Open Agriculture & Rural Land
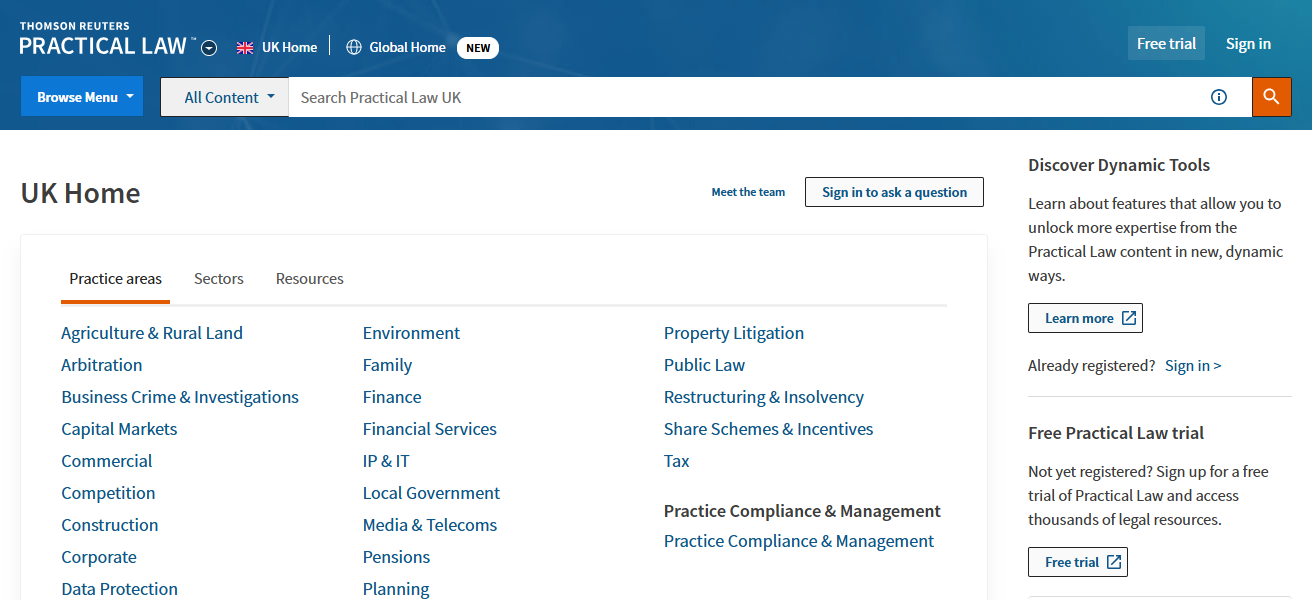The width and height of the screenshot is (1312, 600). (152, 333)
